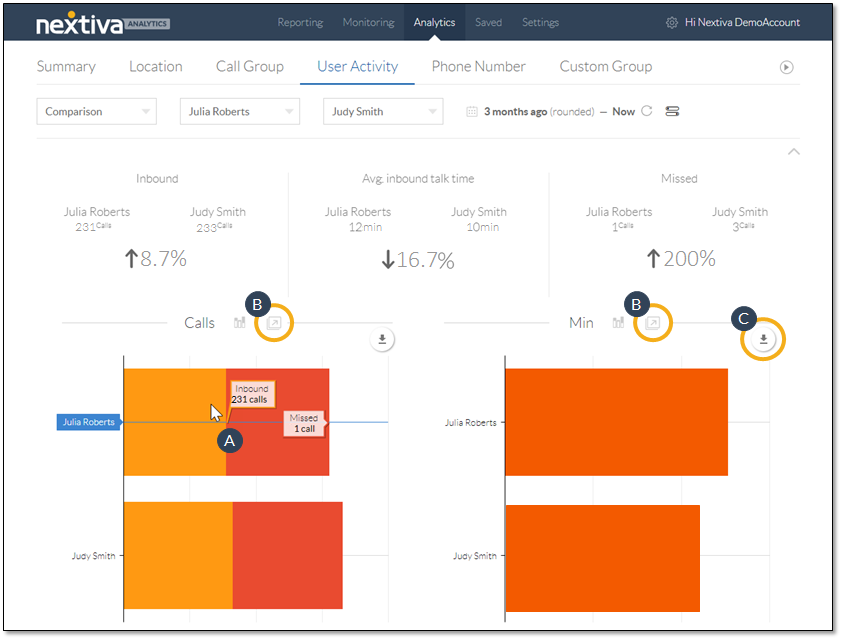
Task: Click the Calls chart title
Action: pos(199,323)
